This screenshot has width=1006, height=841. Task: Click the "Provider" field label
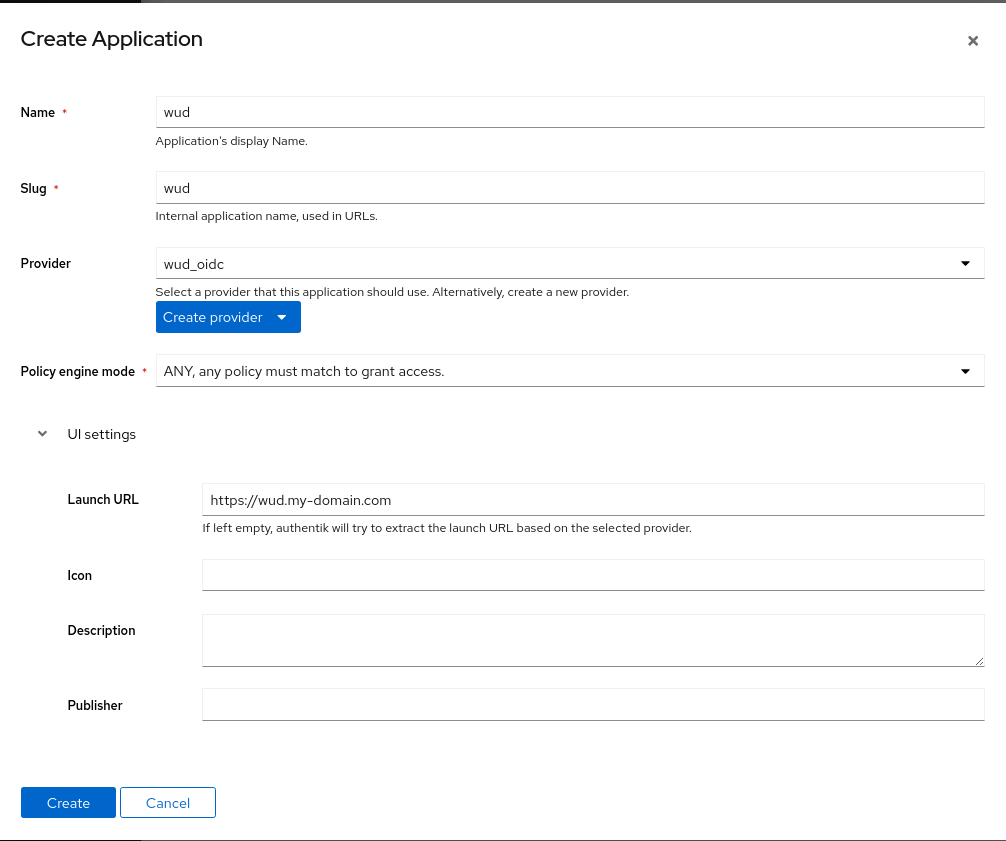[46, 263]
